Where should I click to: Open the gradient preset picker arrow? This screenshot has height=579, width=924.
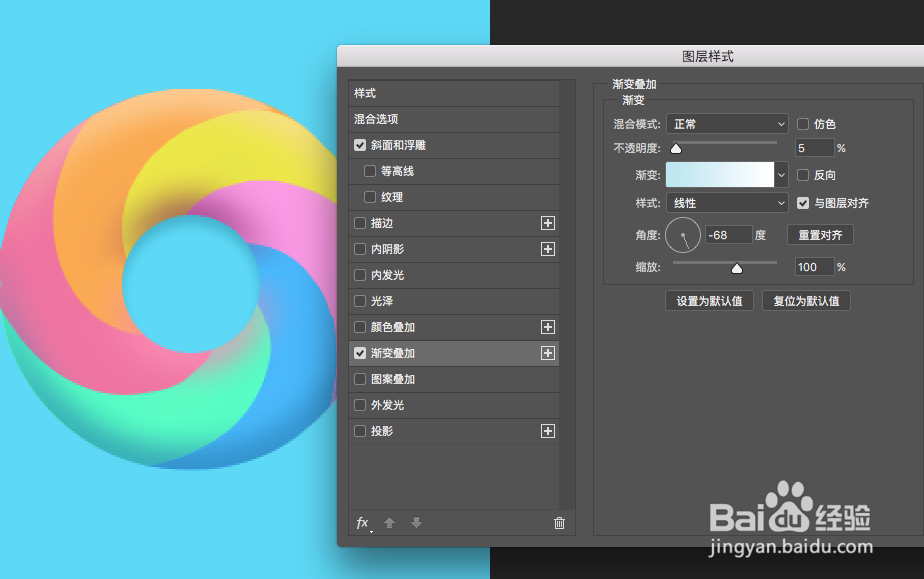coord(781,175)
